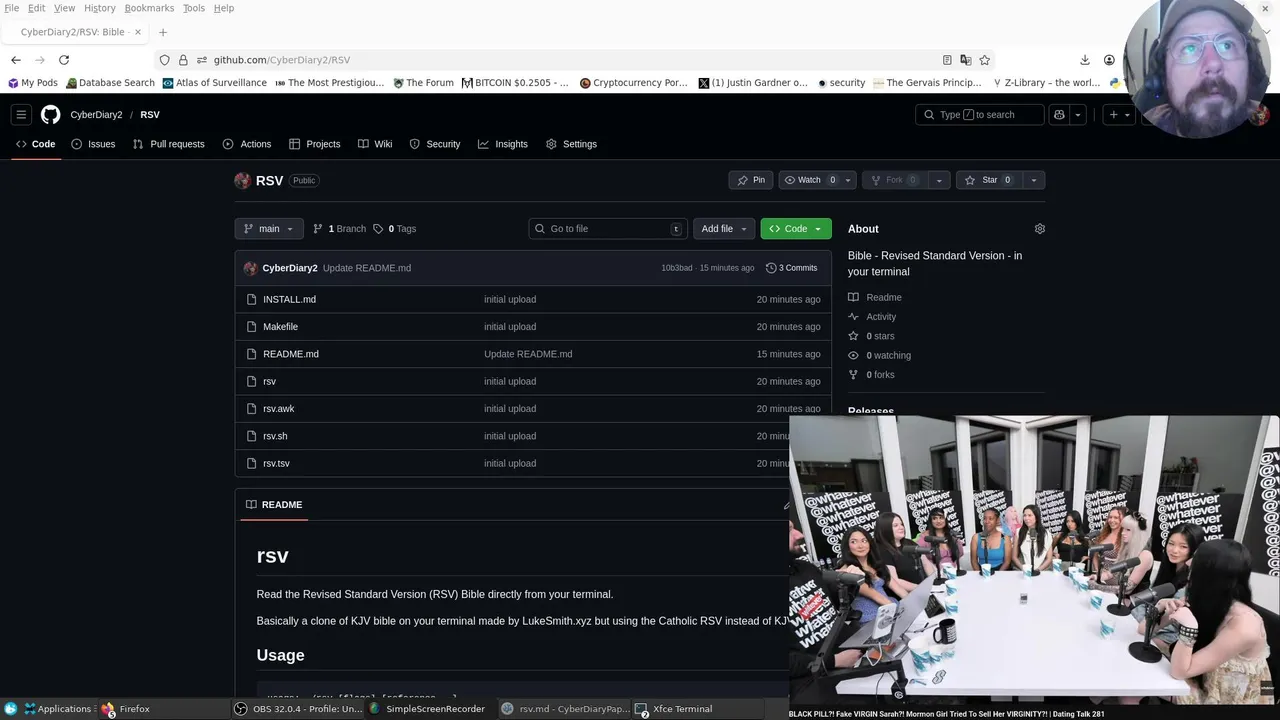
Task: Open the Add file dropdown
Action: click(x=724, y=229)
